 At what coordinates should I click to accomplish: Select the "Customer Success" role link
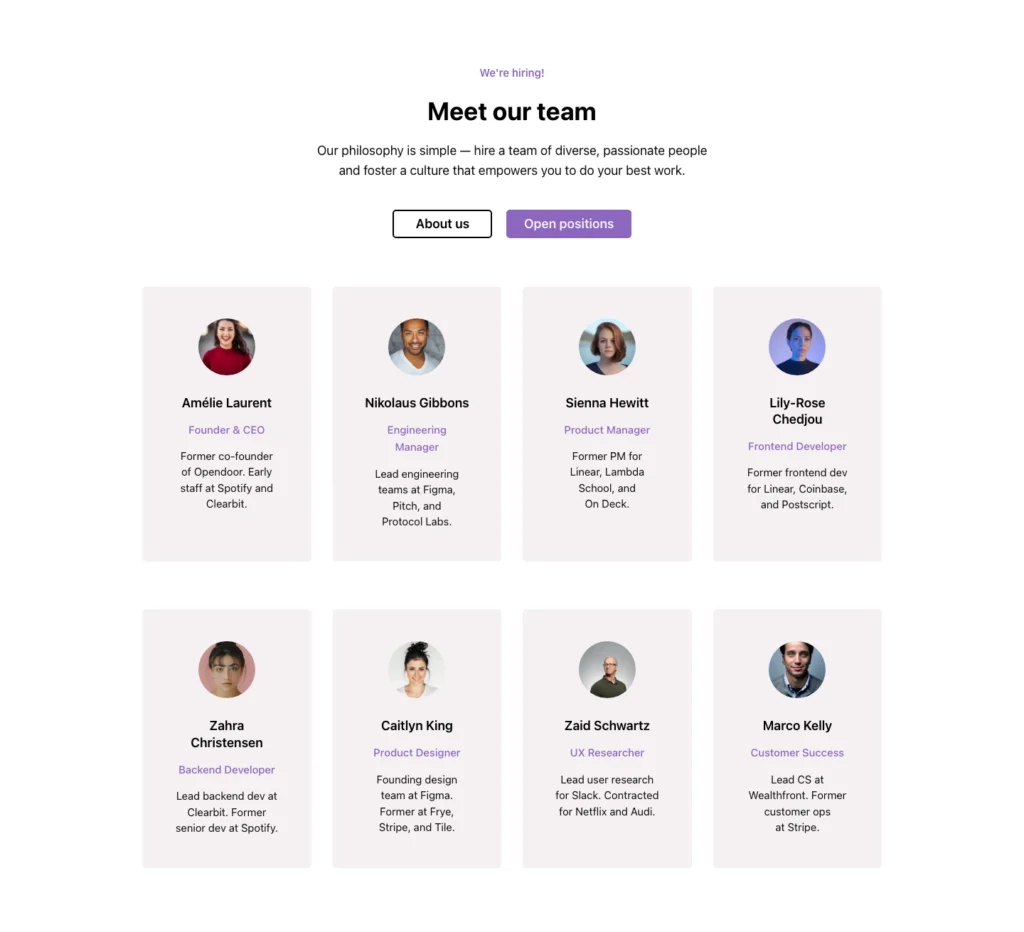tap(797, 752)
